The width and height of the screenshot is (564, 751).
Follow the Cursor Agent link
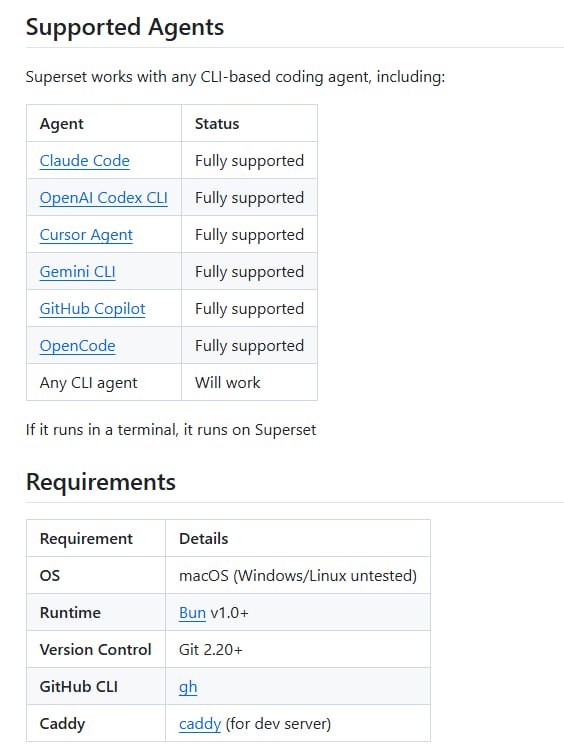click(86, 235)
